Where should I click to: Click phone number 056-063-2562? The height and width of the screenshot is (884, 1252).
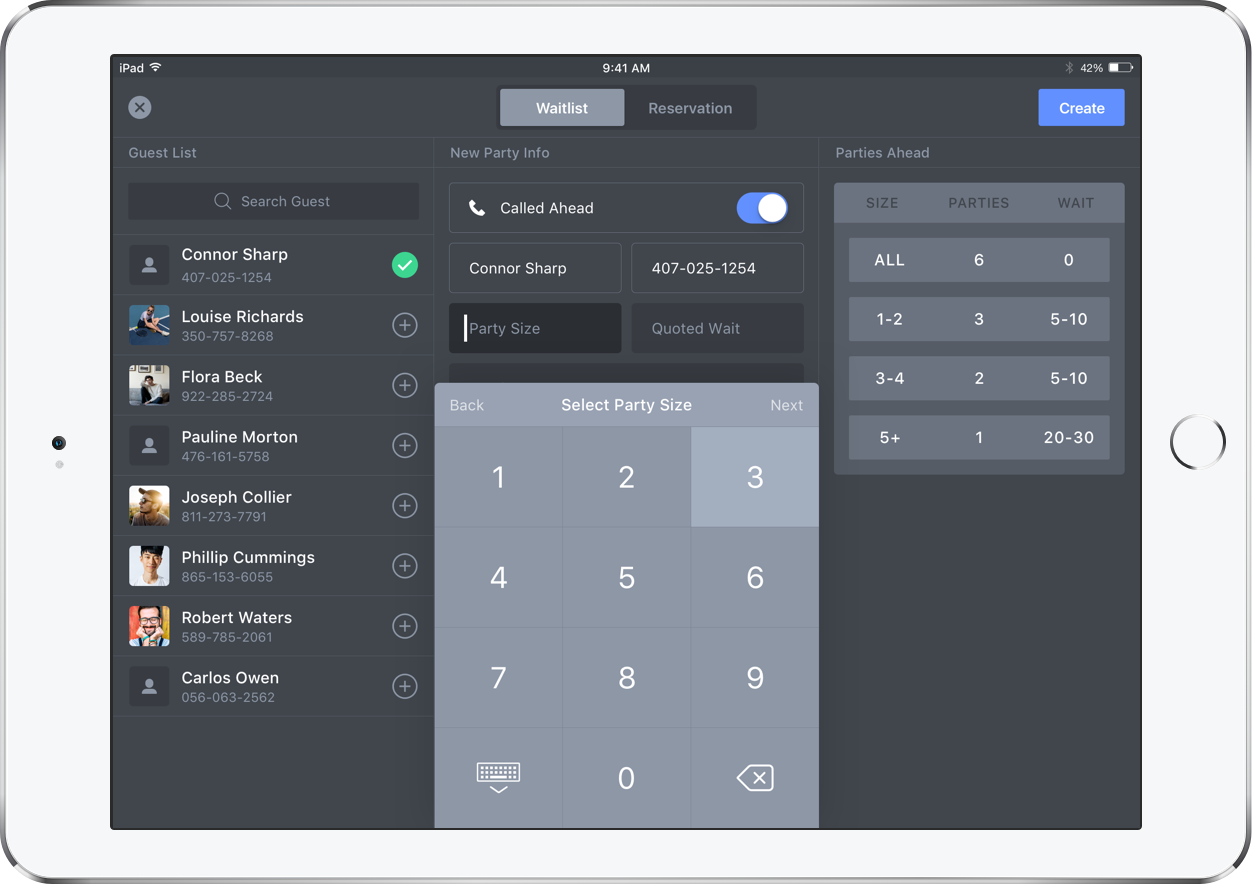(x=228, y=697)
